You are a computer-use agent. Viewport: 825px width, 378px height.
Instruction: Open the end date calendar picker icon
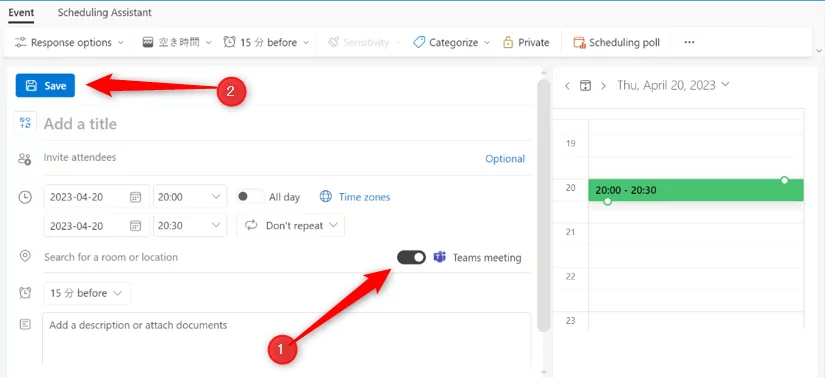click(135, 225)
